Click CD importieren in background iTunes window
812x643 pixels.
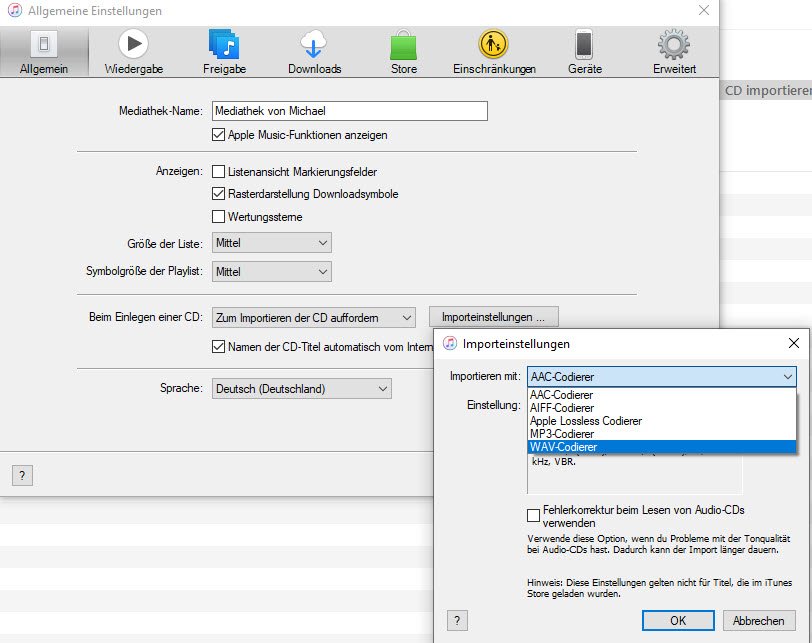pos(767,91)
